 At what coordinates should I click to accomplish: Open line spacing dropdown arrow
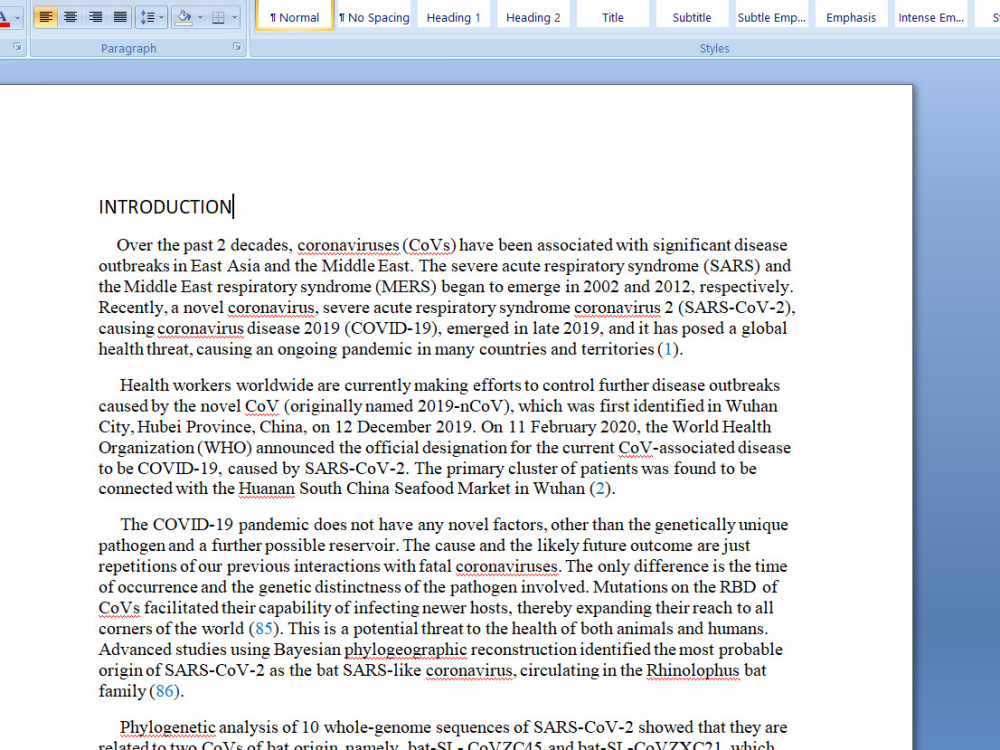(161, 17)
